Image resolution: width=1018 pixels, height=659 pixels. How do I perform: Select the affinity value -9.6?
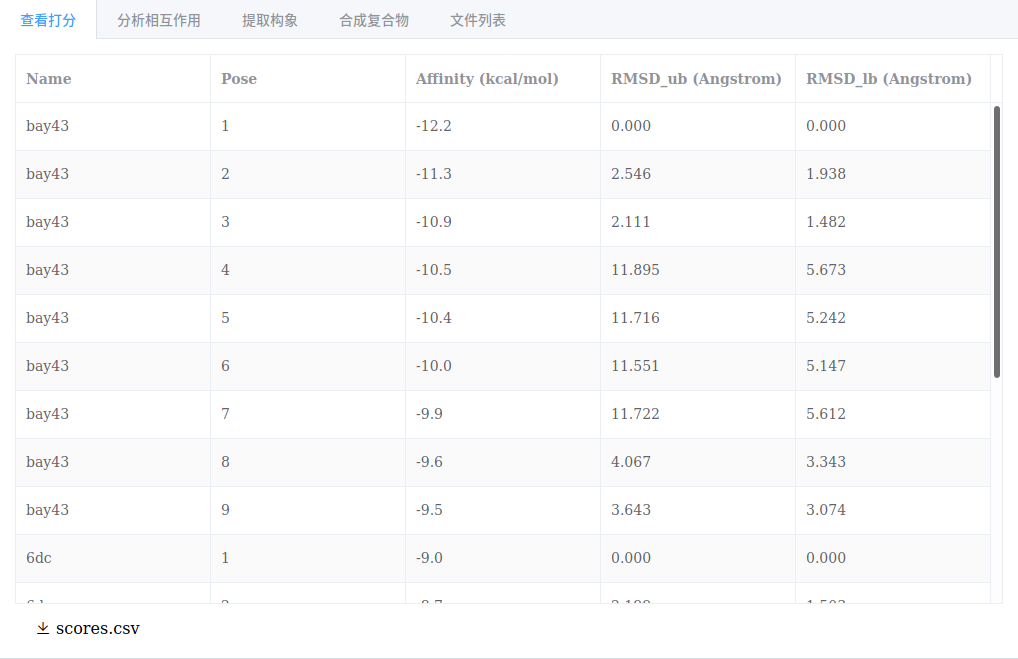pos(429,462)
